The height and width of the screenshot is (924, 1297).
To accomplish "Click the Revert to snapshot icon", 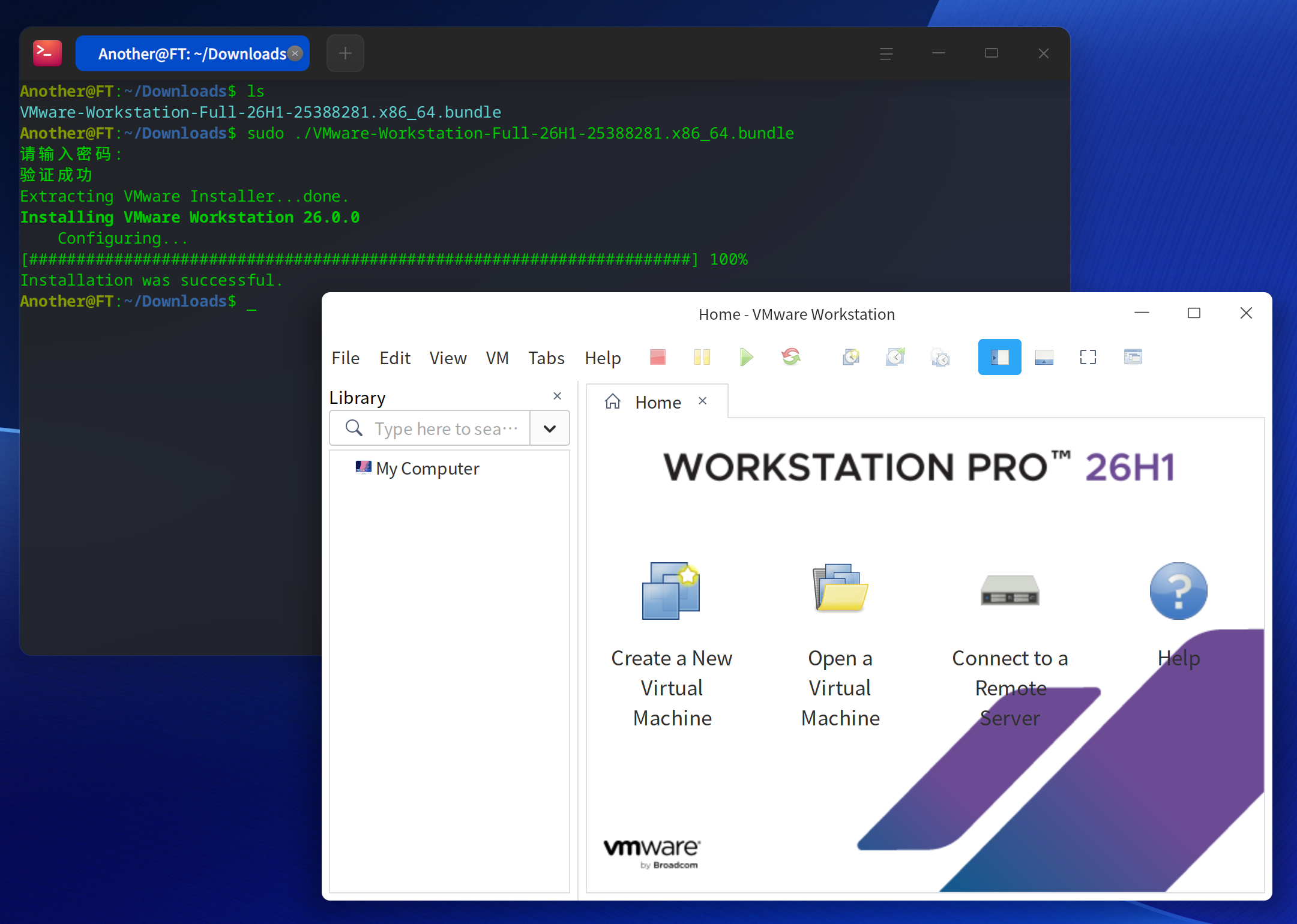I will point(895,358).
